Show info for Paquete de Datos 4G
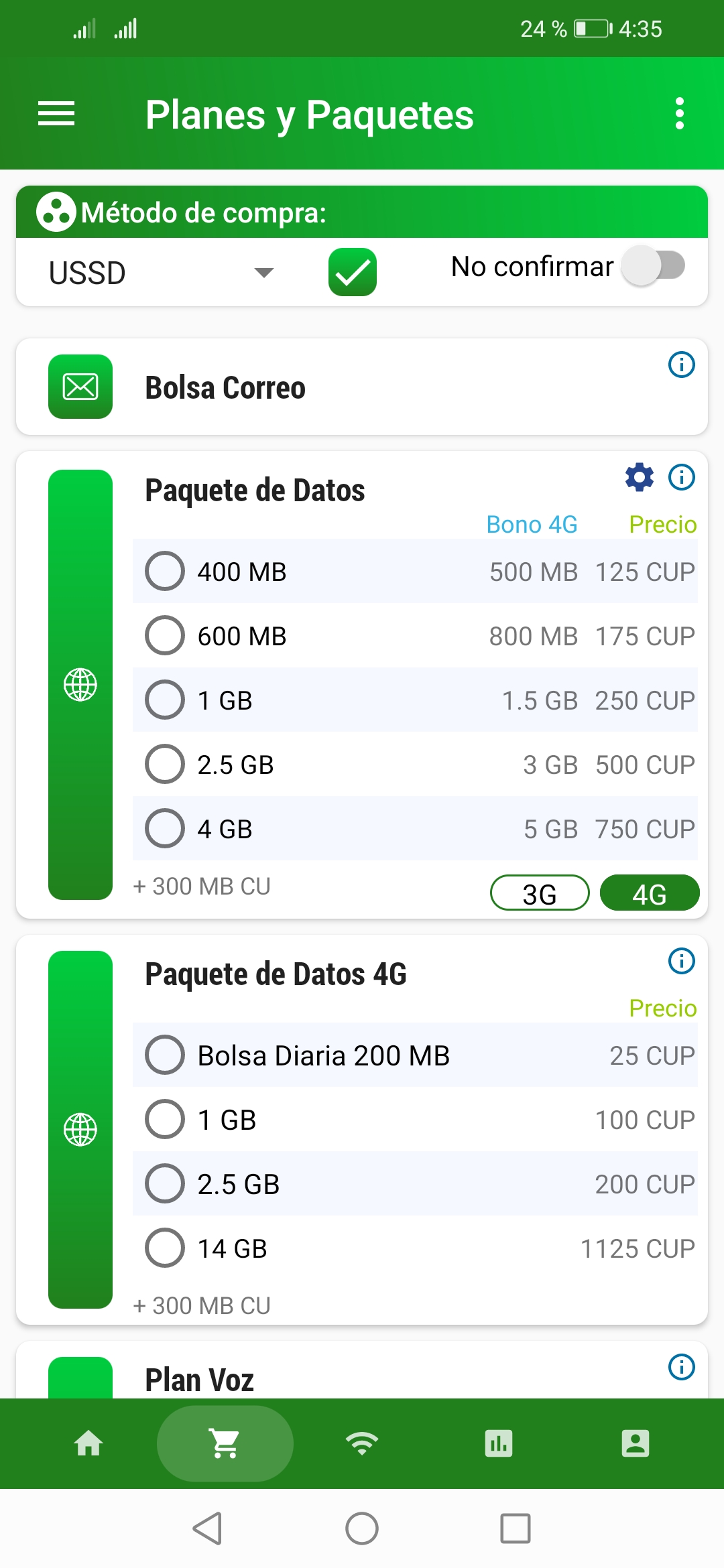Viewport: 724px width, 1568px height. (x=682, y=961)
